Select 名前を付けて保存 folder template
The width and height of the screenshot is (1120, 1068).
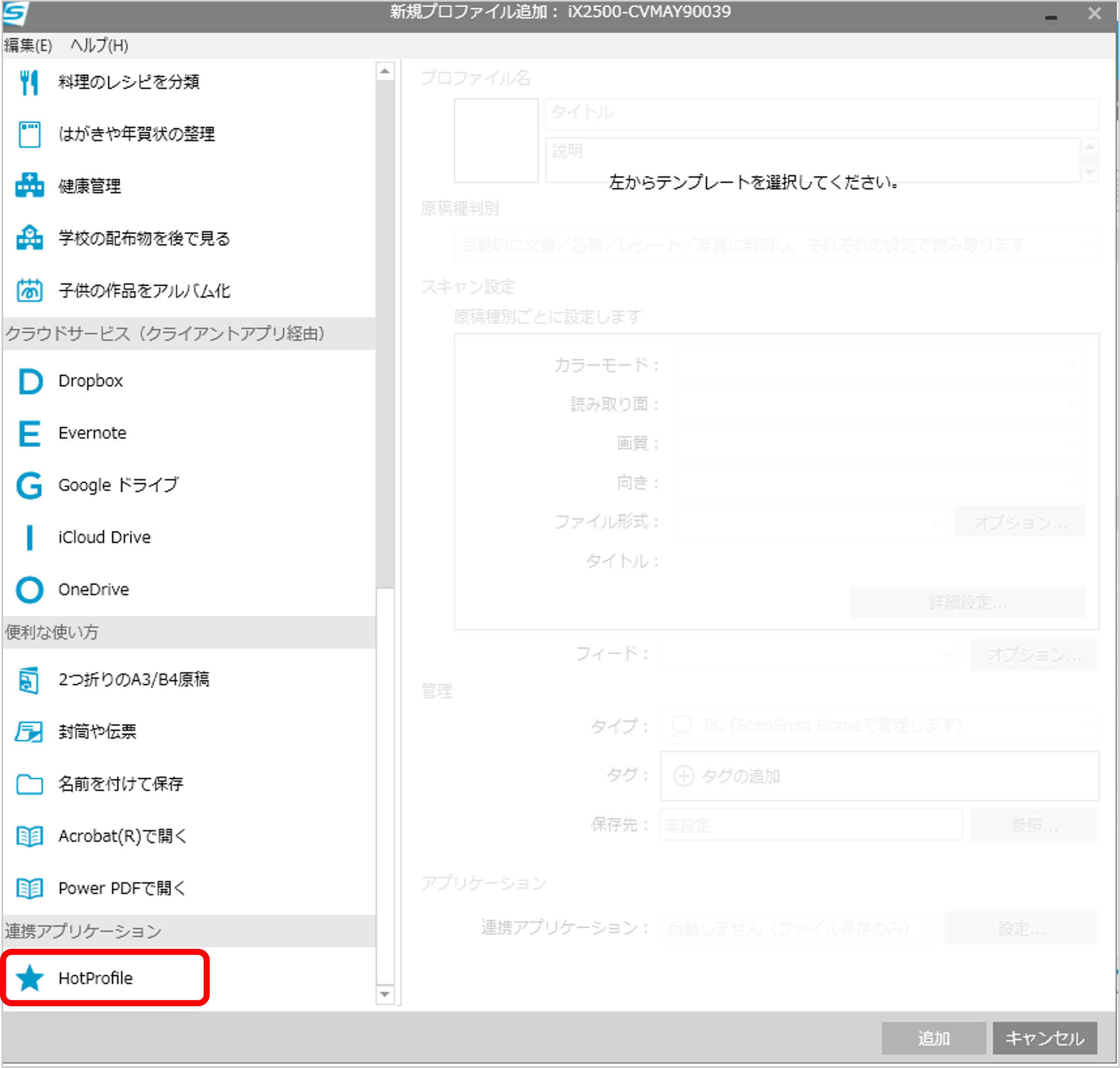click(x=120, y=784)
